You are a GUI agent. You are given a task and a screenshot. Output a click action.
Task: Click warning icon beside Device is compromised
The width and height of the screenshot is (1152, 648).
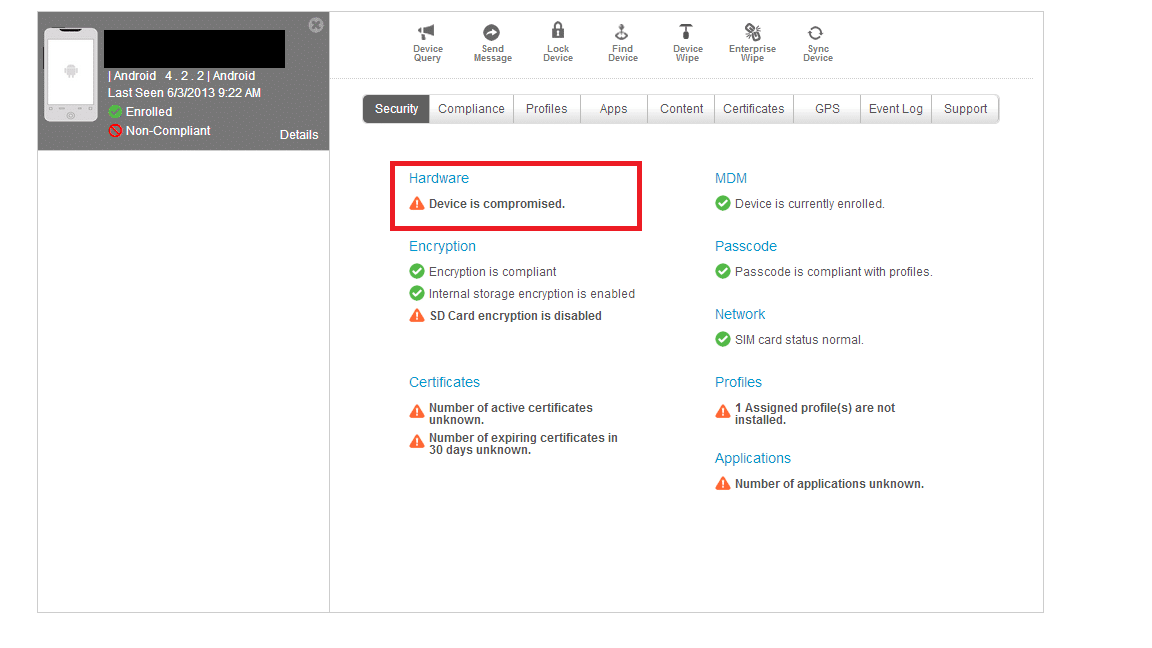[x=417, y=204]
